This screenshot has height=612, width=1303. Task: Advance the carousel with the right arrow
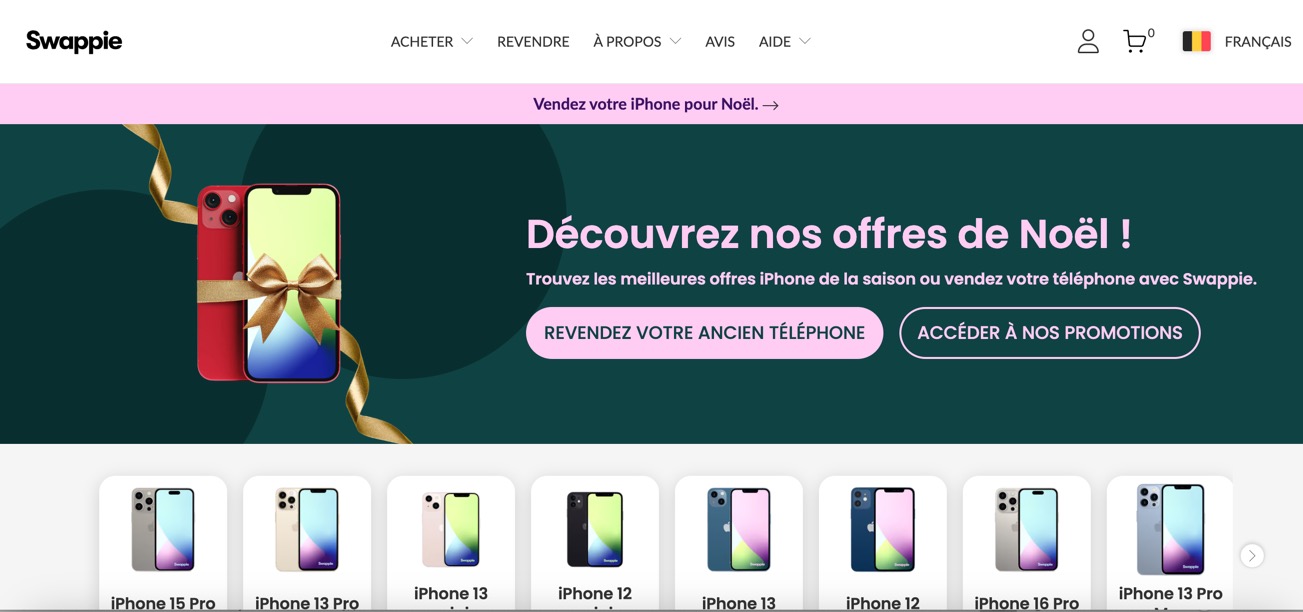pyautogui.click(x=1252, y=555)
